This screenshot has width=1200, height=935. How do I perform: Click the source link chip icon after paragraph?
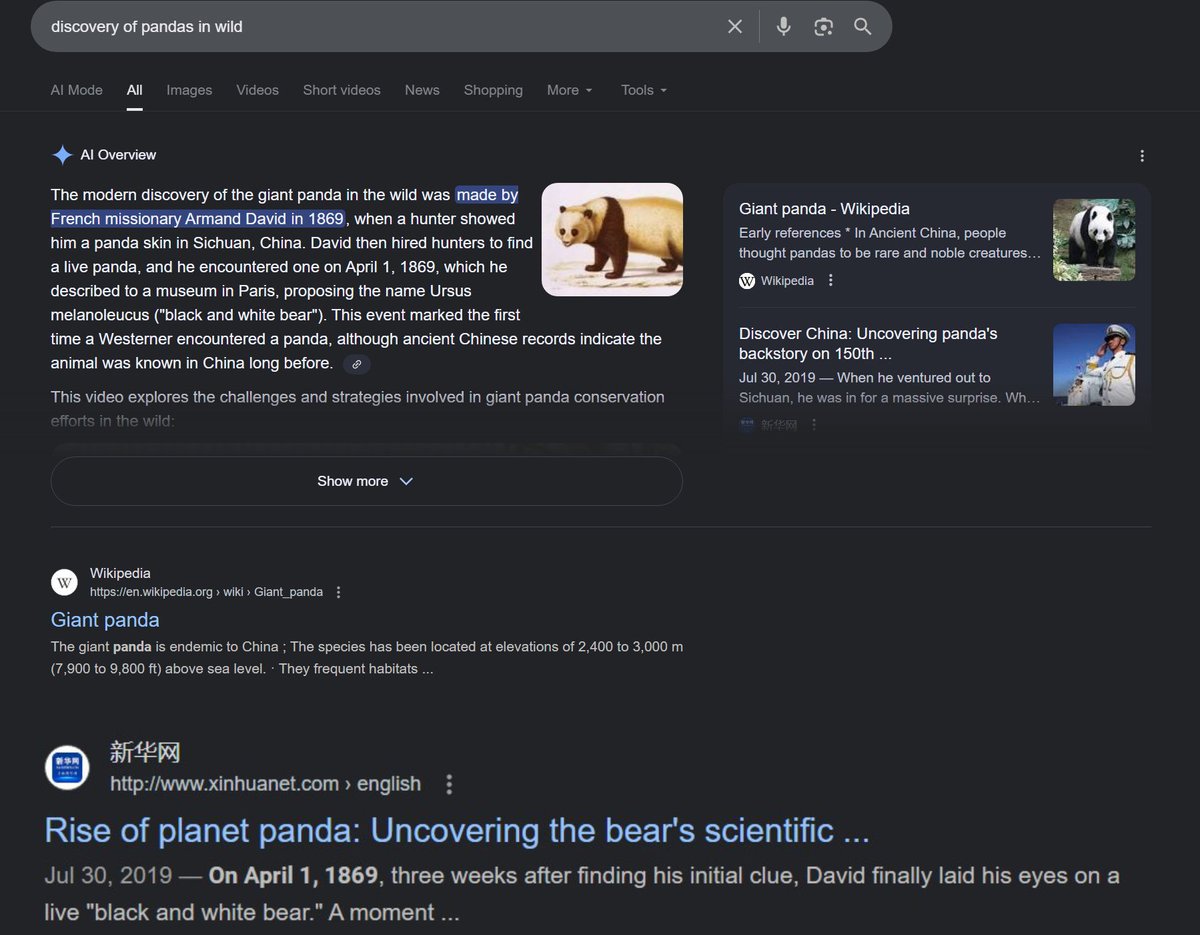click(x=357, y=364)
